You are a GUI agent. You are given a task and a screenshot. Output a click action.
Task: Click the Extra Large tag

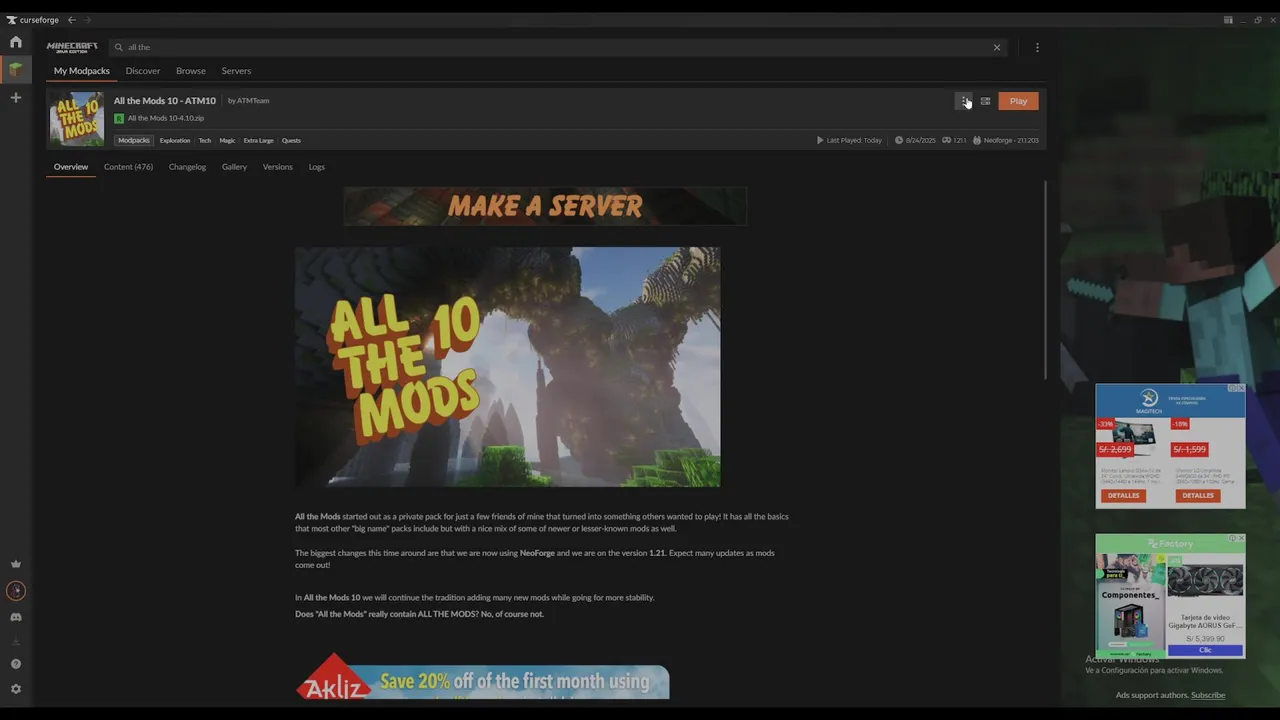pos(258,141)
